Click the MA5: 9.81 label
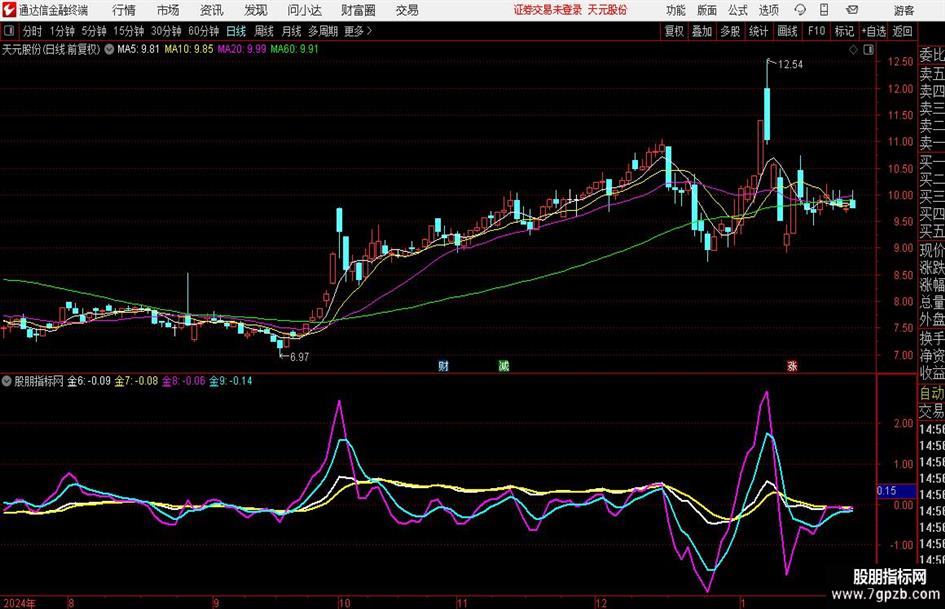The height and width of the screenshot is (609, 945). pyautogui.click(x=138, y=49)
